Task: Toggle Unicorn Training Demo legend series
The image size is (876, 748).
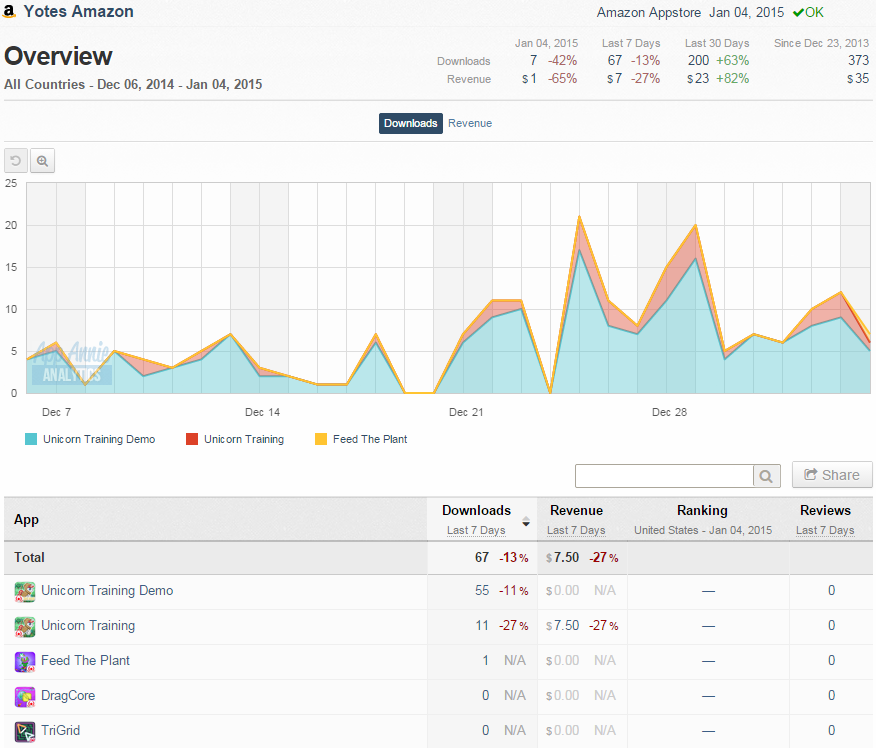Action: [x=90, y=439]
